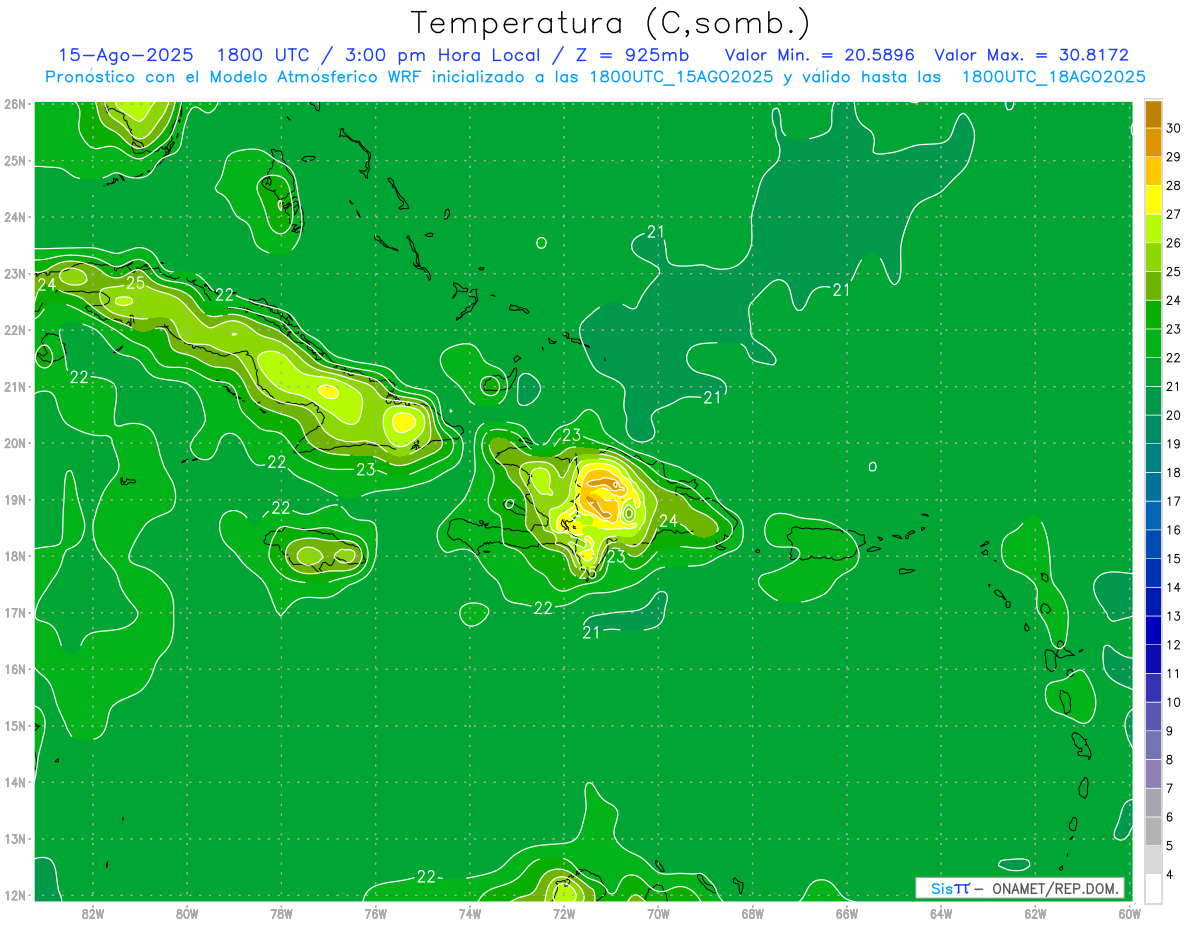Select the color bar swatch between 29 and 30
Image resolution: width=1200 pixels, height=927 pixels.
[x=1153, y=142]
